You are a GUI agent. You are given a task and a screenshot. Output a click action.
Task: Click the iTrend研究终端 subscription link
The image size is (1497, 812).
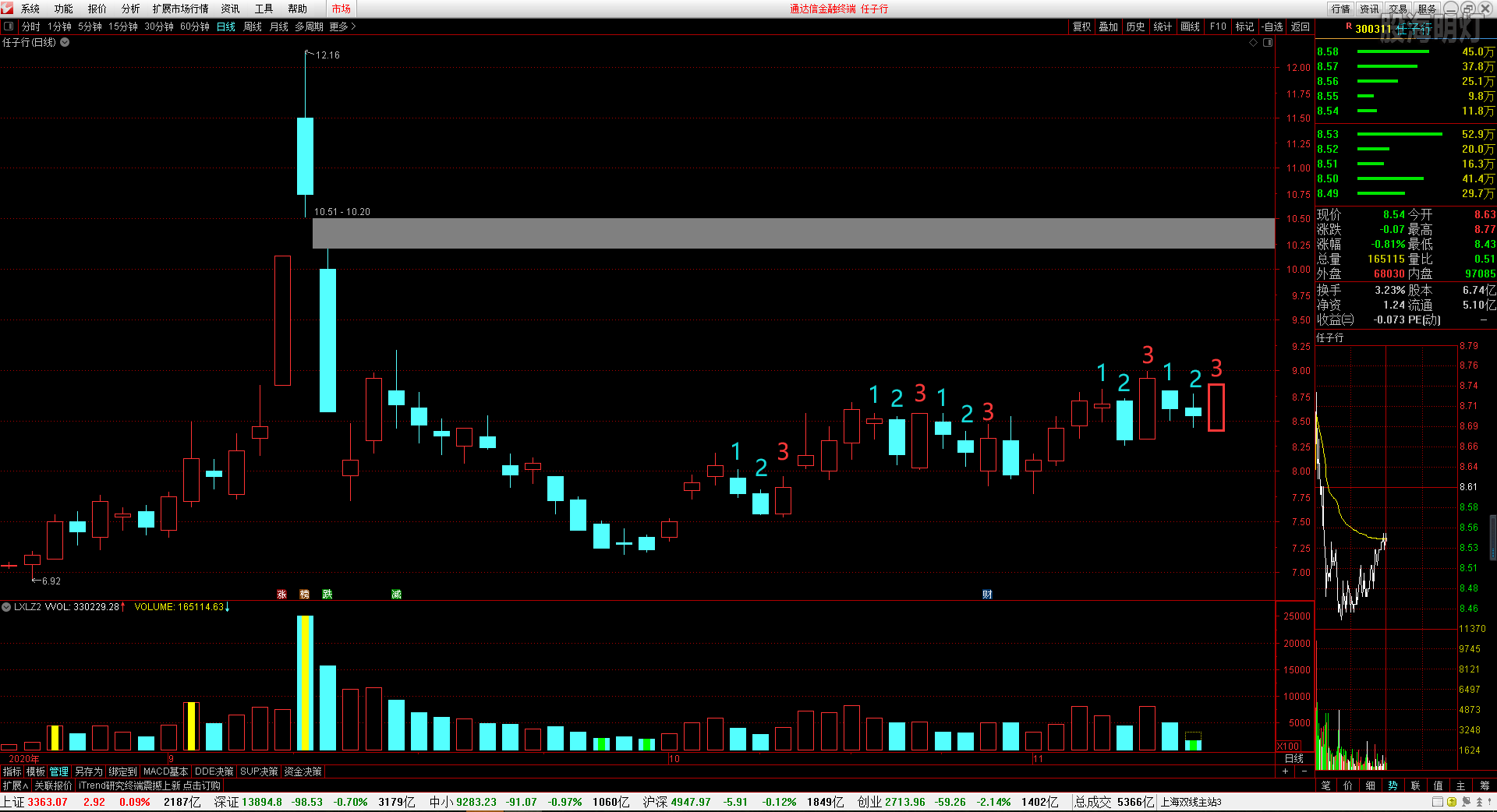(150, 786)
